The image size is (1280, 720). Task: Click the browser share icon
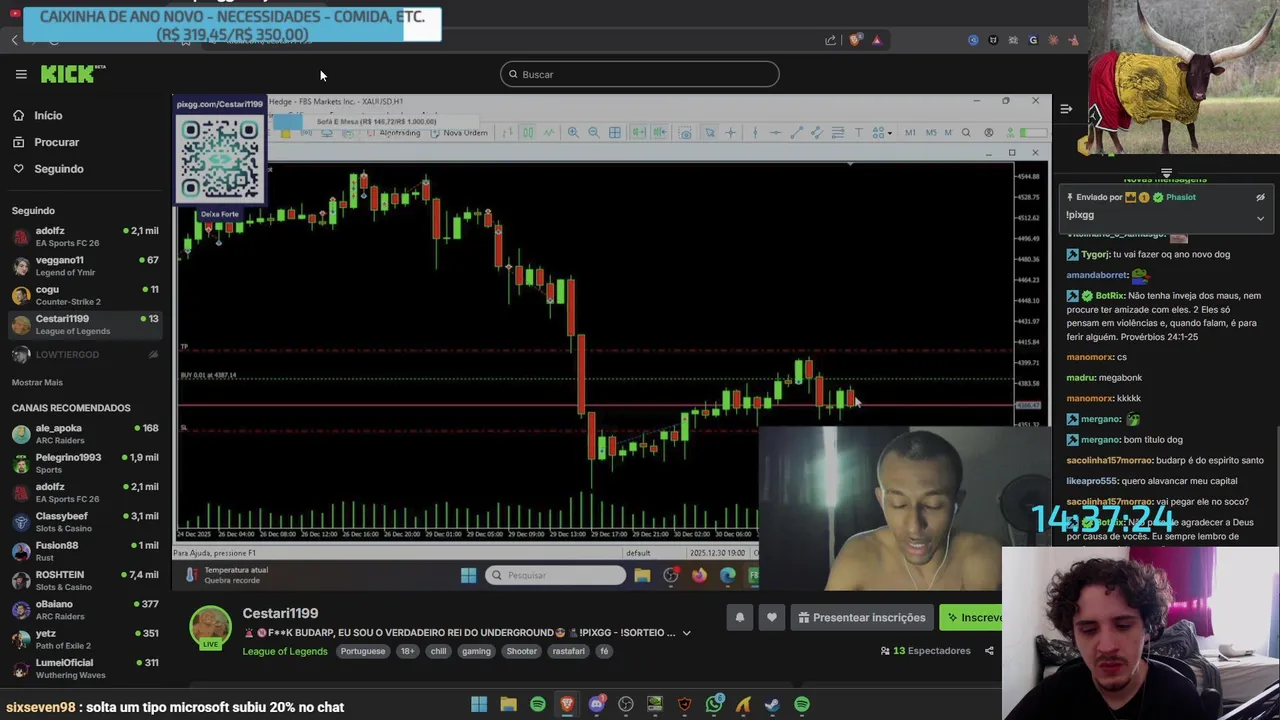pos(830,40)
